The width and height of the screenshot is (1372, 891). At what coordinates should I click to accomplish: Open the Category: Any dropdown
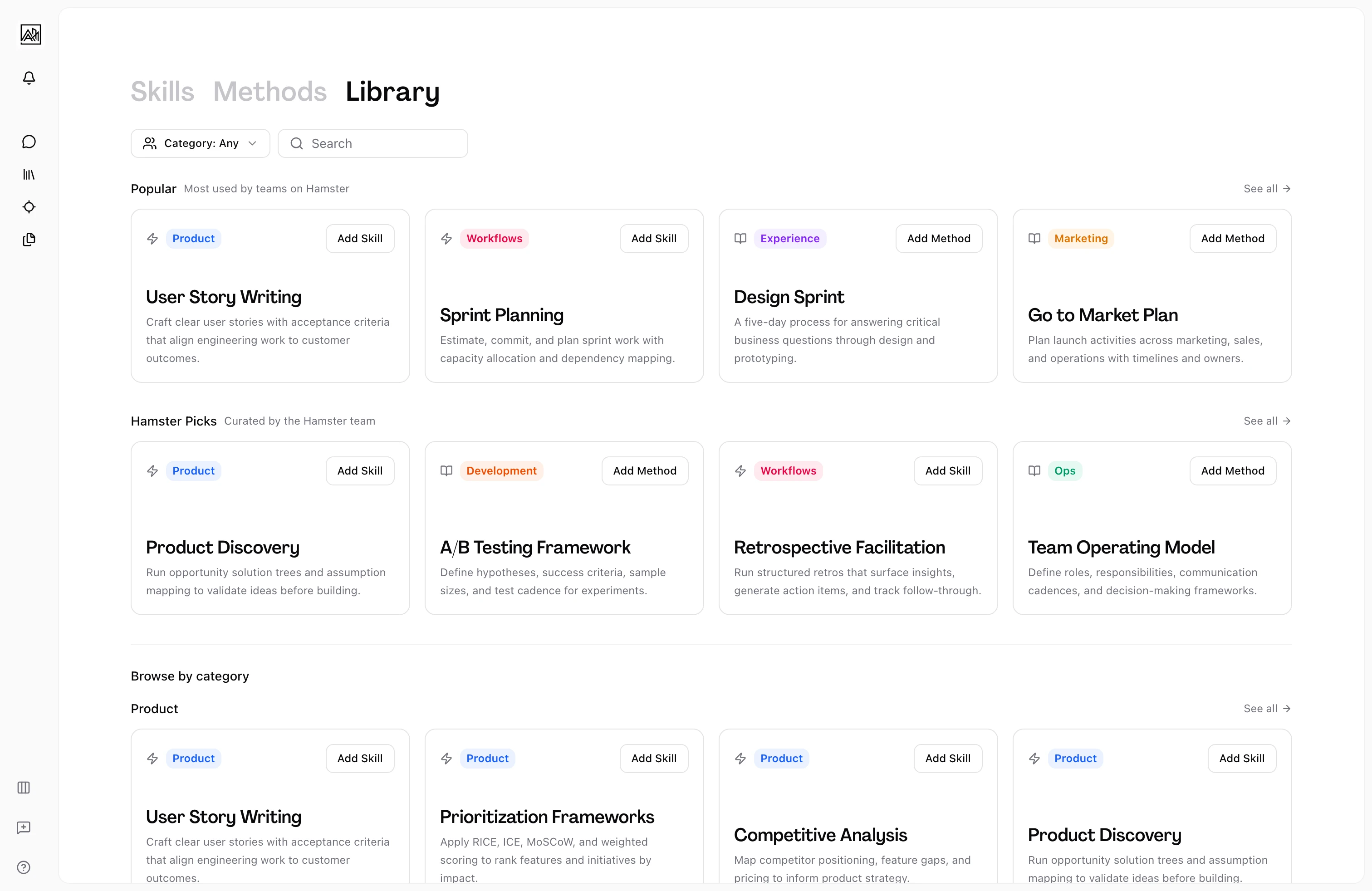click(x=200, y=143)
